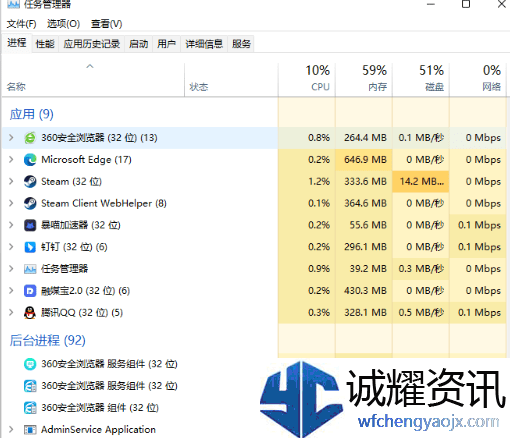Switch to the 服务 tab
Viewport: 510px width, 438px height.
[241, 44]
